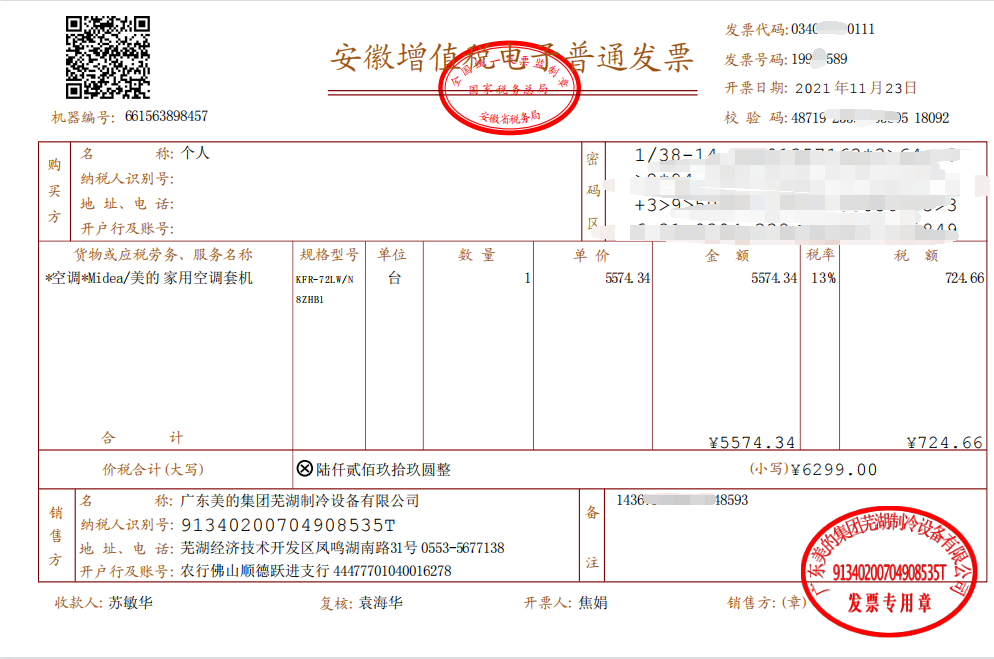Click the 发票代码 label
Screen dimensions: 994x659
[x=755, y=29]
